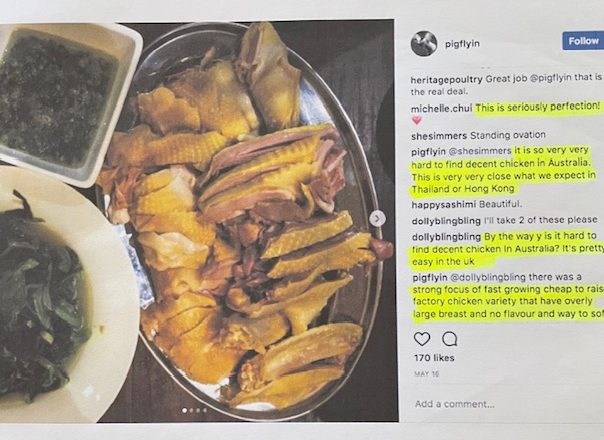This screenshot has width=604, height=440.
Task: Click the comment speech bubble icon
Action: [450, 339]
